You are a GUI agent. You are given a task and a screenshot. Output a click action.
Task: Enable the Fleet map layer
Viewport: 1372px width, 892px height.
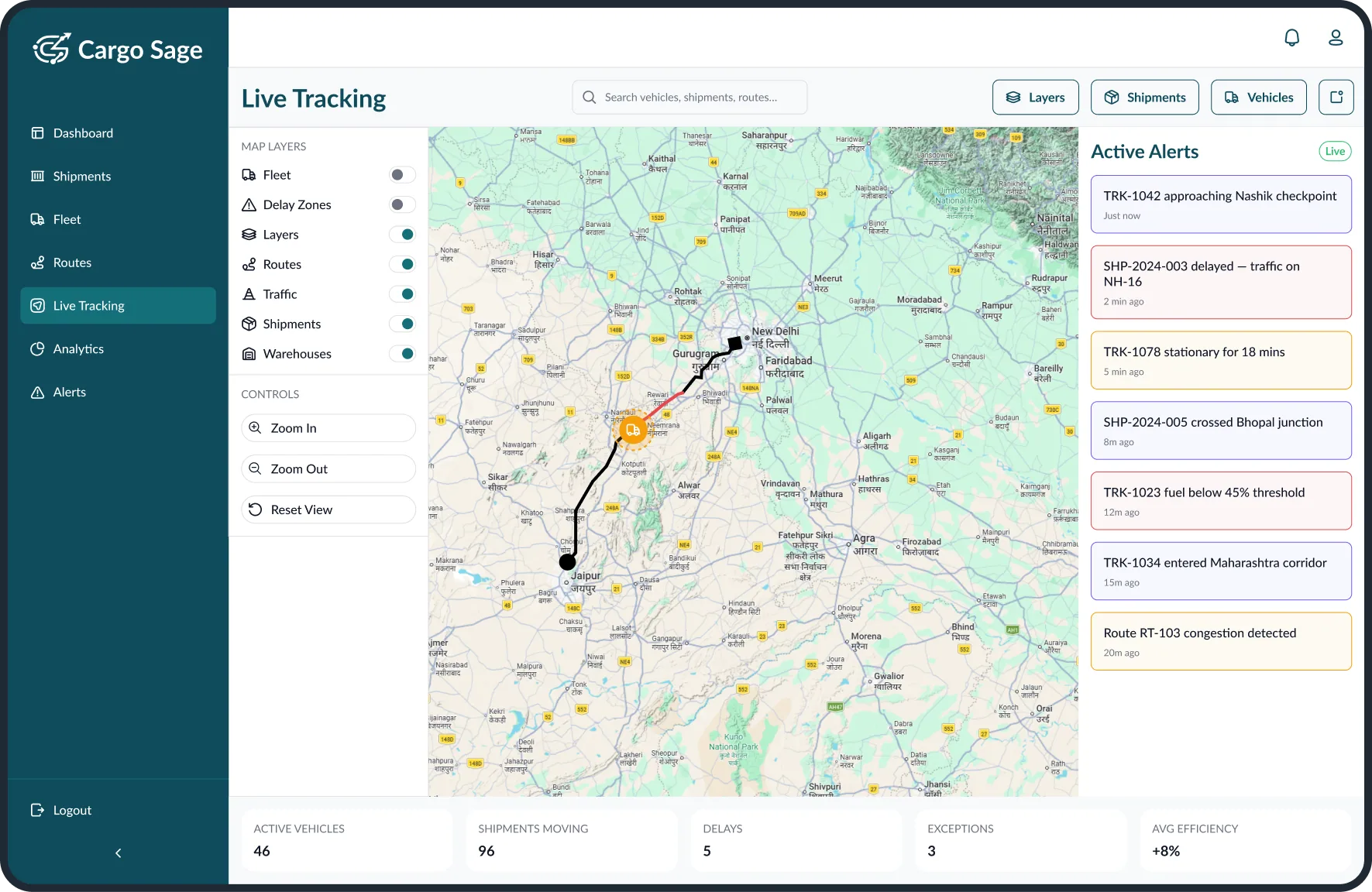coord(402,174)
